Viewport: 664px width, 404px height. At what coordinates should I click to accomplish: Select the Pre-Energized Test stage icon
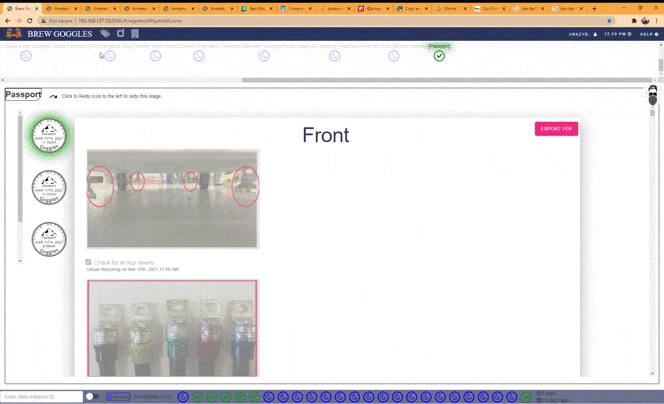110,56
